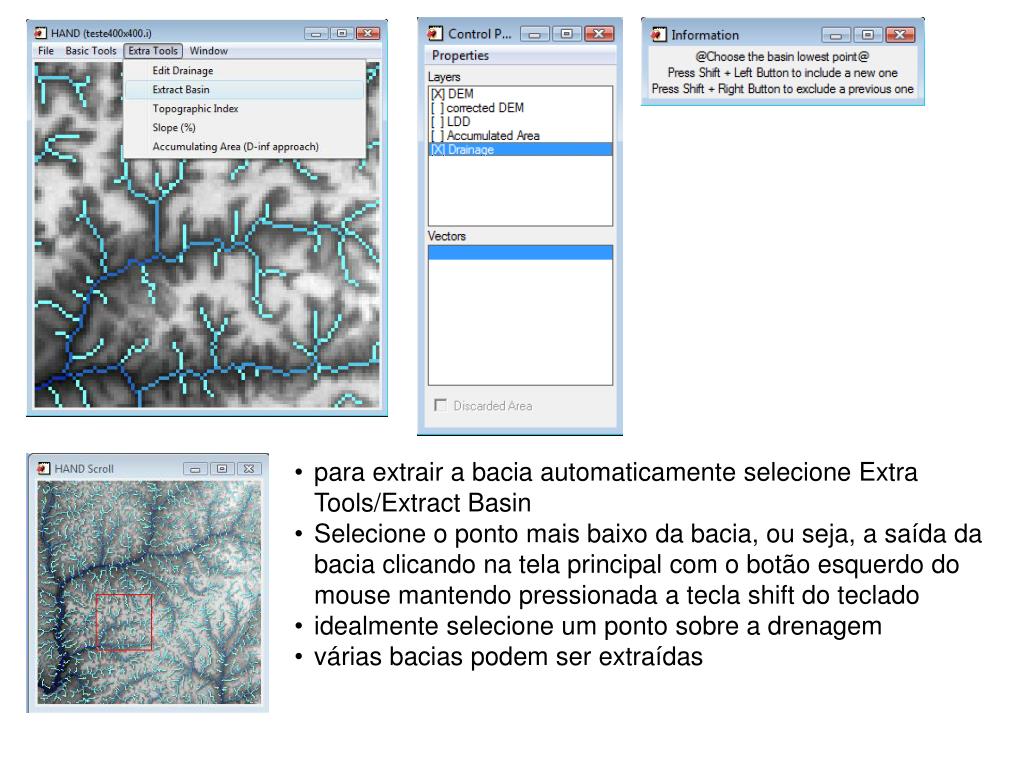Enable the LDD layer

(x=438, y=121)
